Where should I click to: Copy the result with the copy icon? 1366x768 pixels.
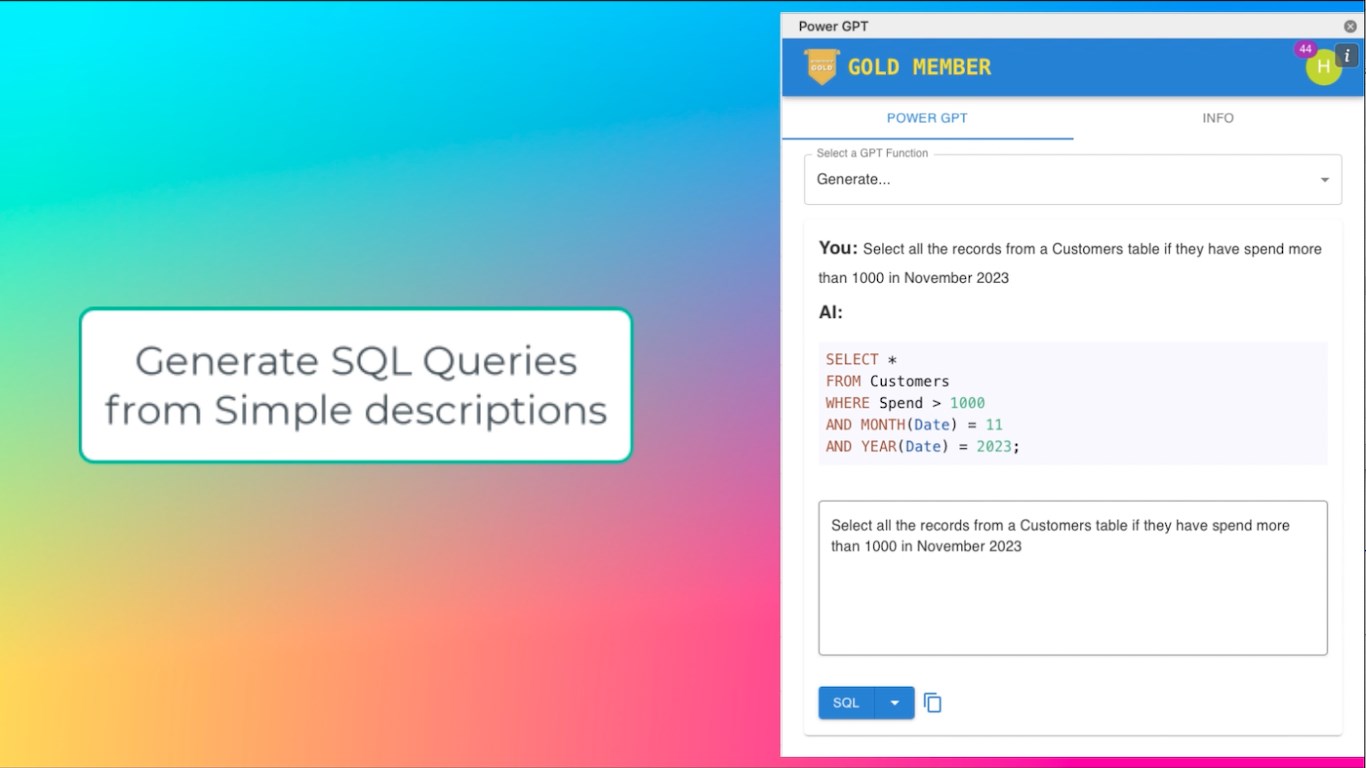(x=933, y=703)
